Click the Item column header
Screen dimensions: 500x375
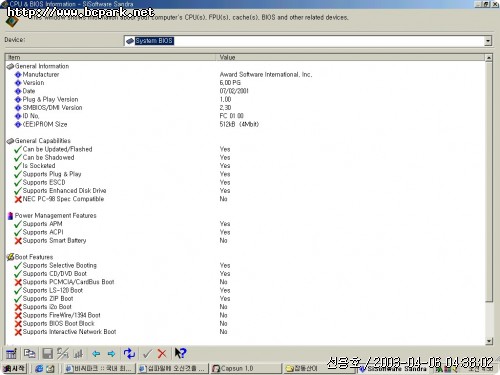(x=111, y=57)
